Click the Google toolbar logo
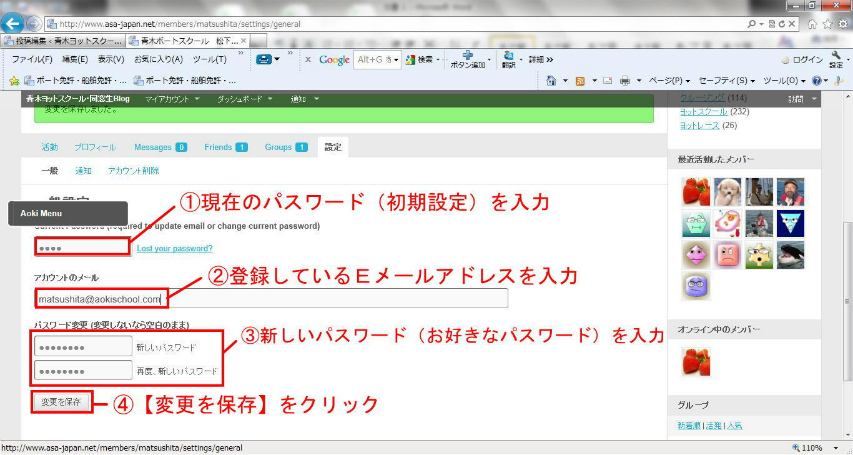 coord(334,60)
